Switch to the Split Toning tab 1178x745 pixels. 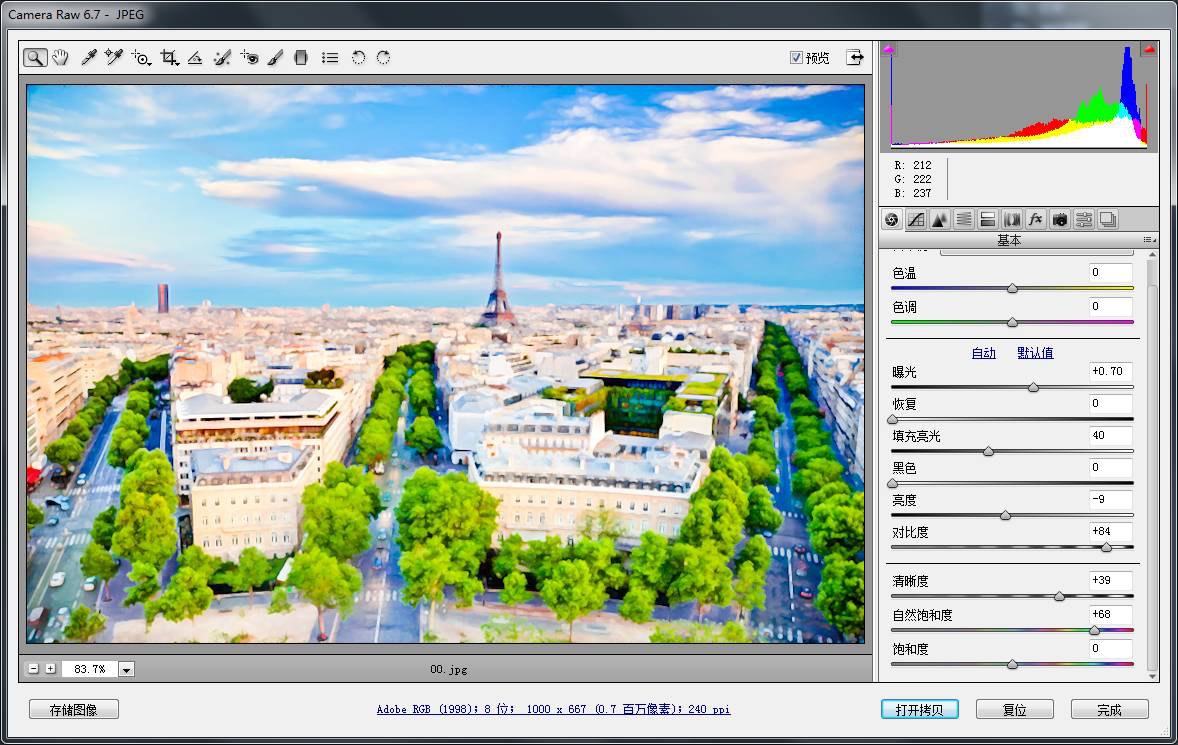point(988,219)
